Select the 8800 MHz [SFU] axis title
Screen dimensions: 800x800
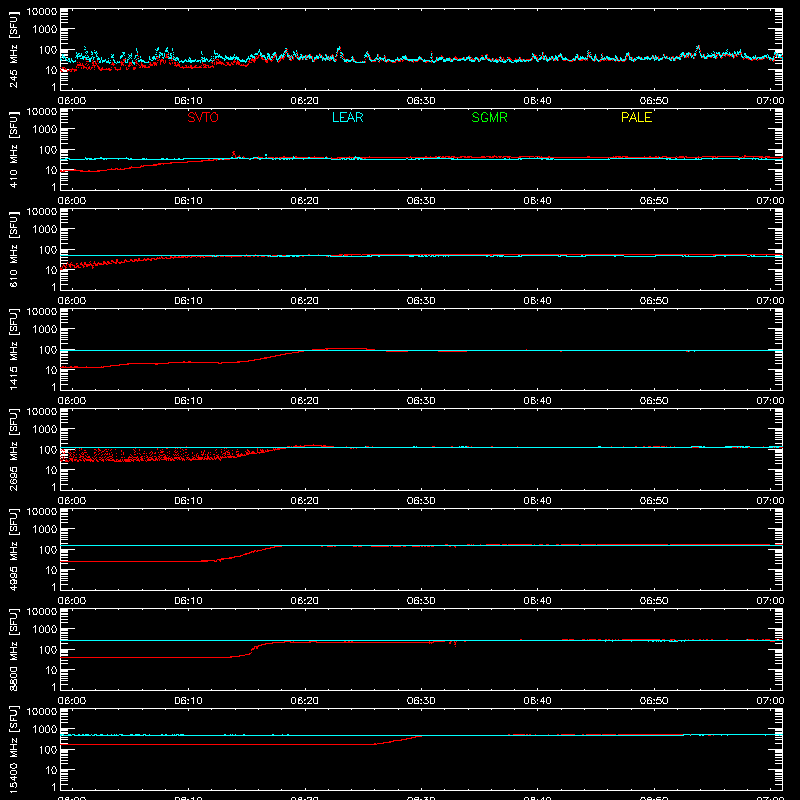13,649
